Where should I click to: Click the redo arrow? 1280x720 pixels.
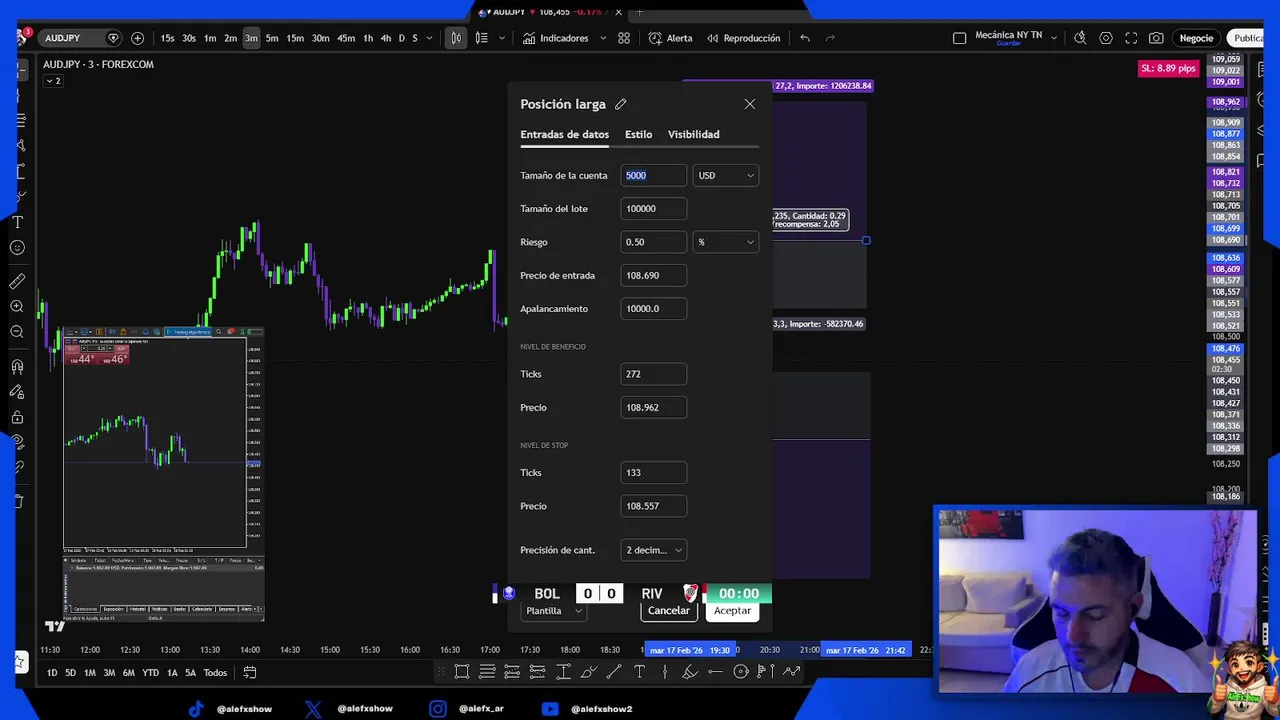(830, 38)
